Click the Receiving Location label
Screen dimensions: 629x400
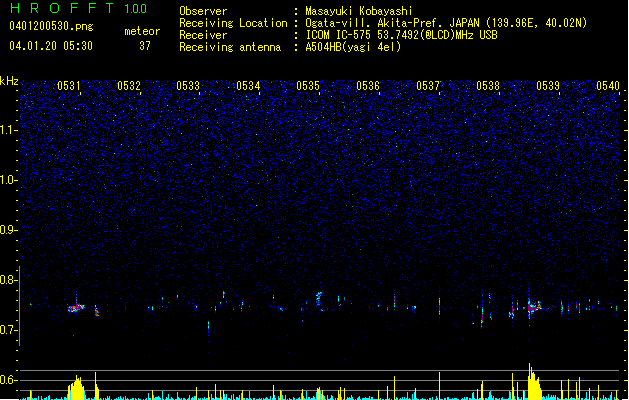tap(233, 23)
